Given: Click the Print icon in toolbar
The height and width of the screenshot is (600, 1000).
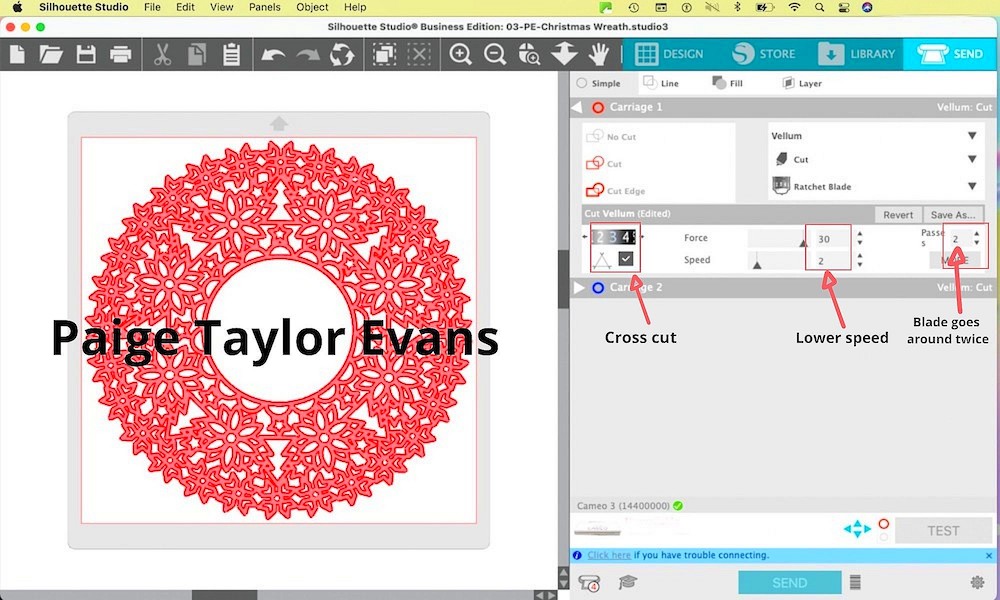Looking at the screenshot, I should point(120,54).
